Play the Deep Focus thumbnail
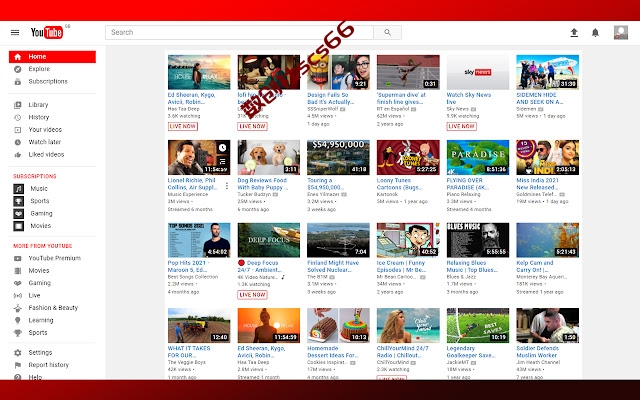Viewport: 640px width, 400px height. [269, 240]
